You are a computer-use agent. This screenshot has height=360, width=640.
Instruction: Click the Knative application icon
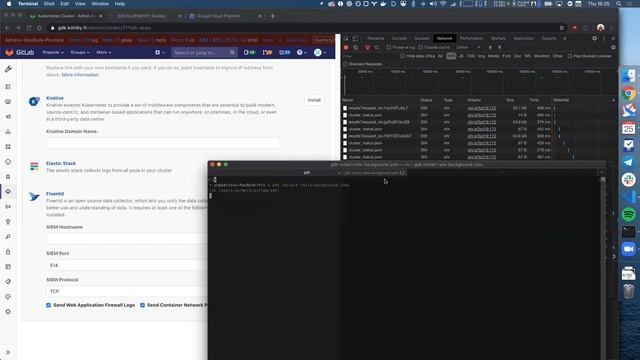coord(34,101)
